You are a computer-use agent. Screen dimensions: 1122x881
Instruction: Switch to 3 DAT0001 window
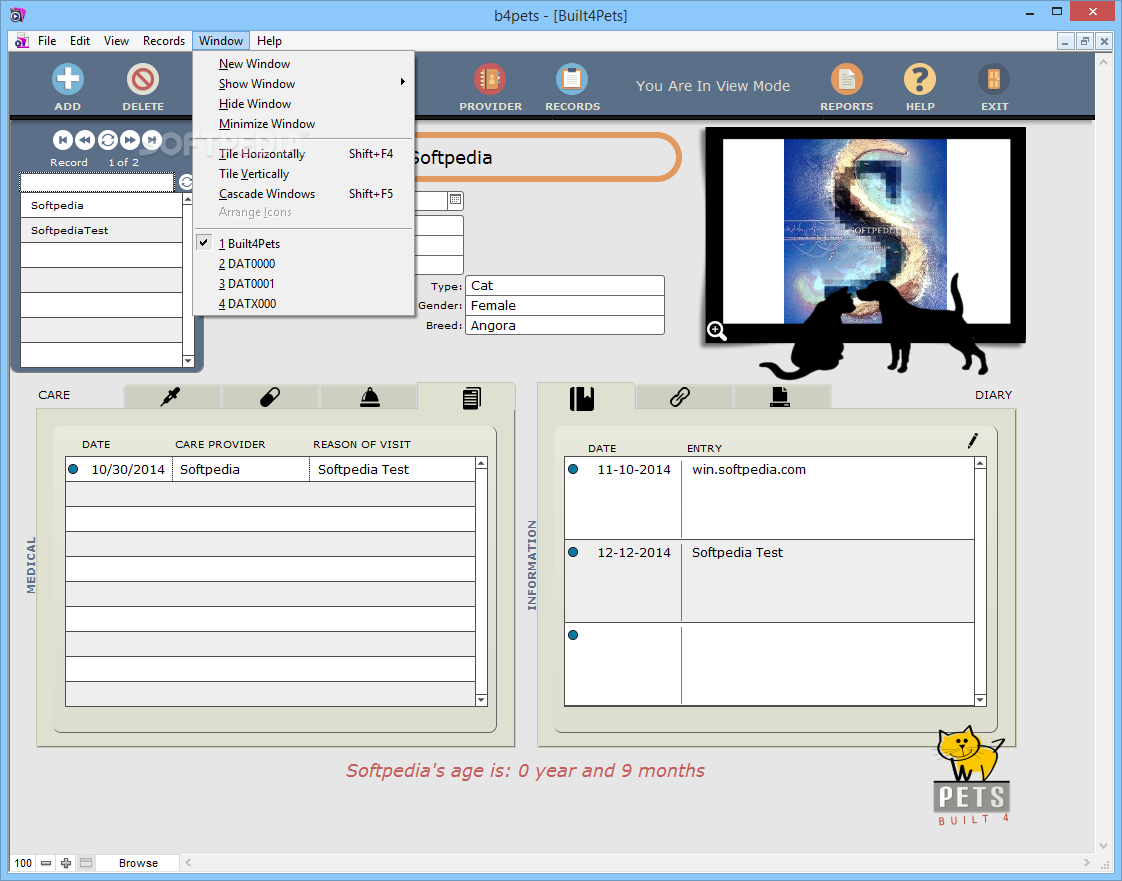[303, 283]
